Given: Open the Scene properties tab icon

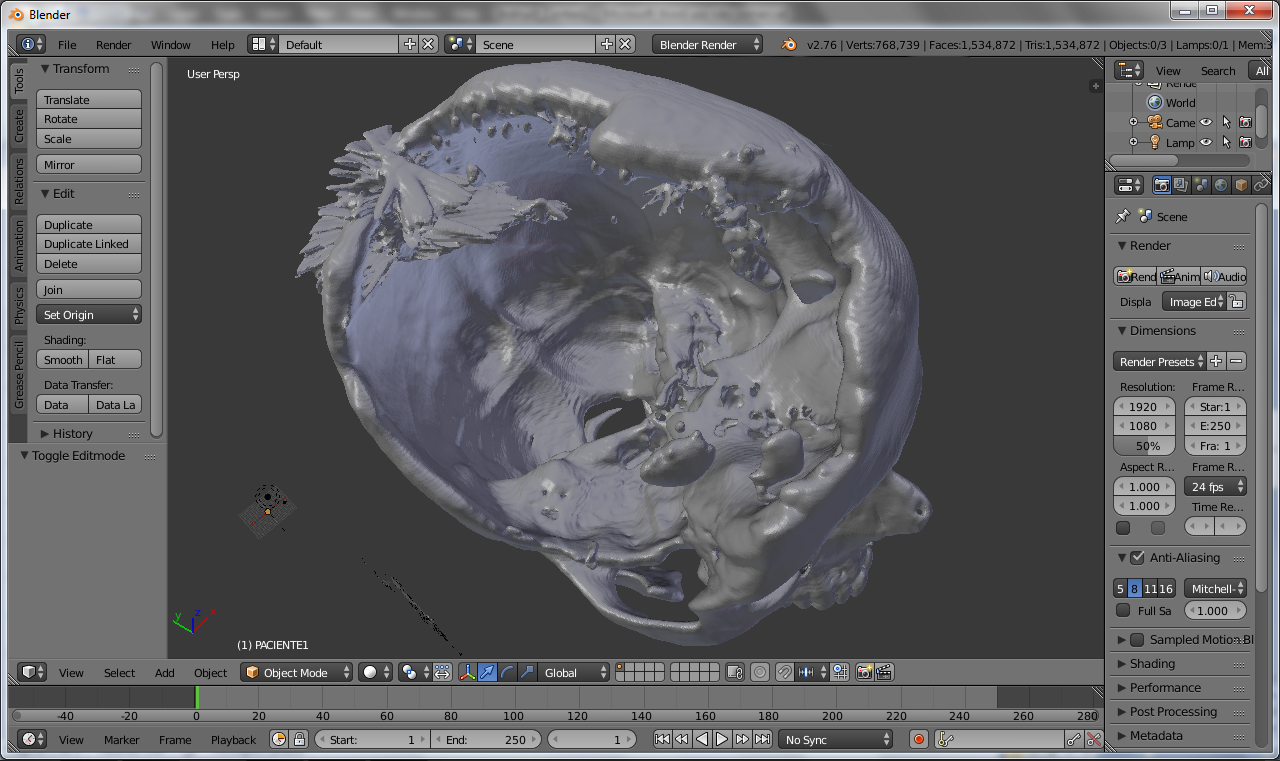Looking at the screenshot, I should pyautogui.click(x=1201, y=185).
